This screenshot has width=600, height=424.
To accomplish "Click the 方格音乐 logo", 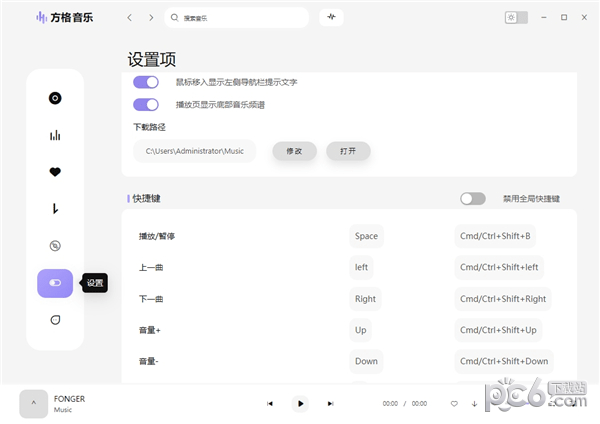I will 64,17.
